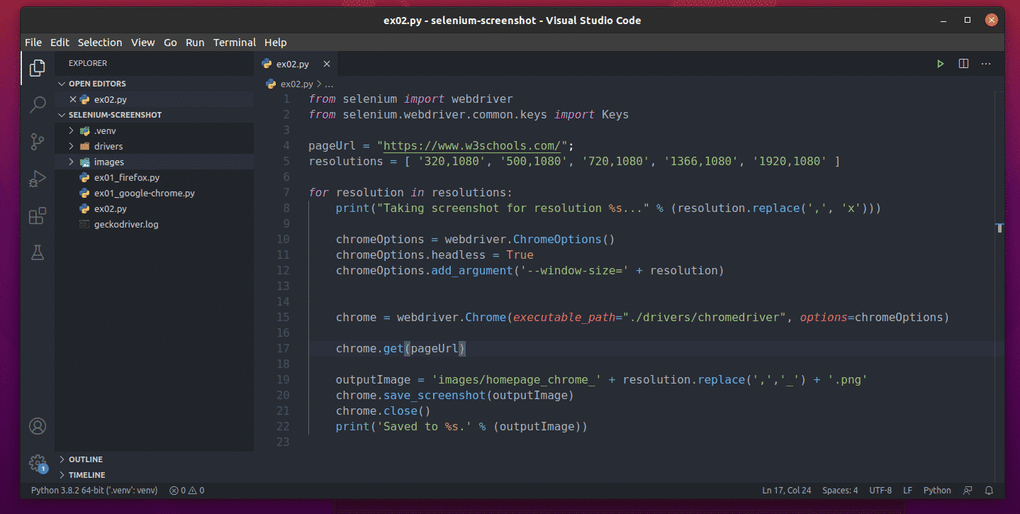The height and width of the screenshot is (514, 1020).
Task: Open the Terminal menu
Action: coord(234,42)
